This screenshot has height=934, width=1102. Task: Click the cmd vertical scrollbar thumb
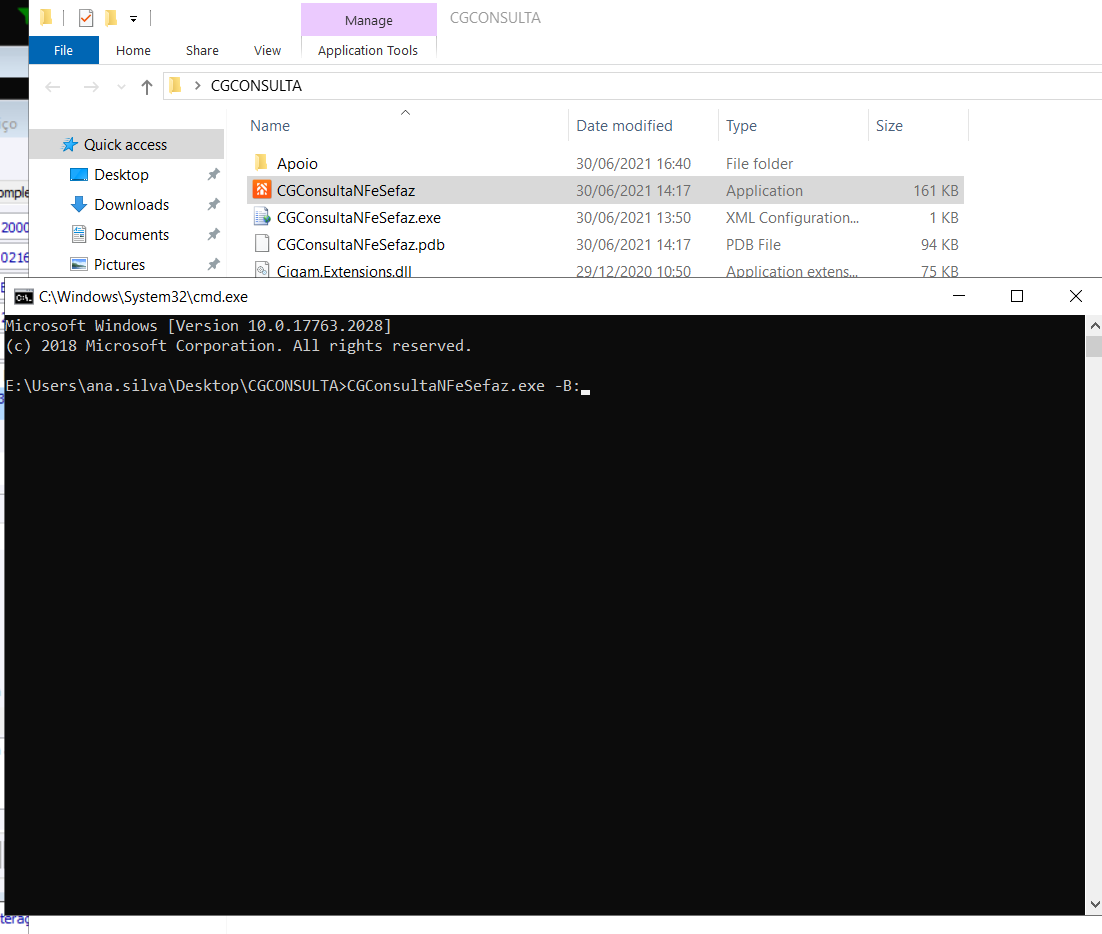pos(1094,346)
